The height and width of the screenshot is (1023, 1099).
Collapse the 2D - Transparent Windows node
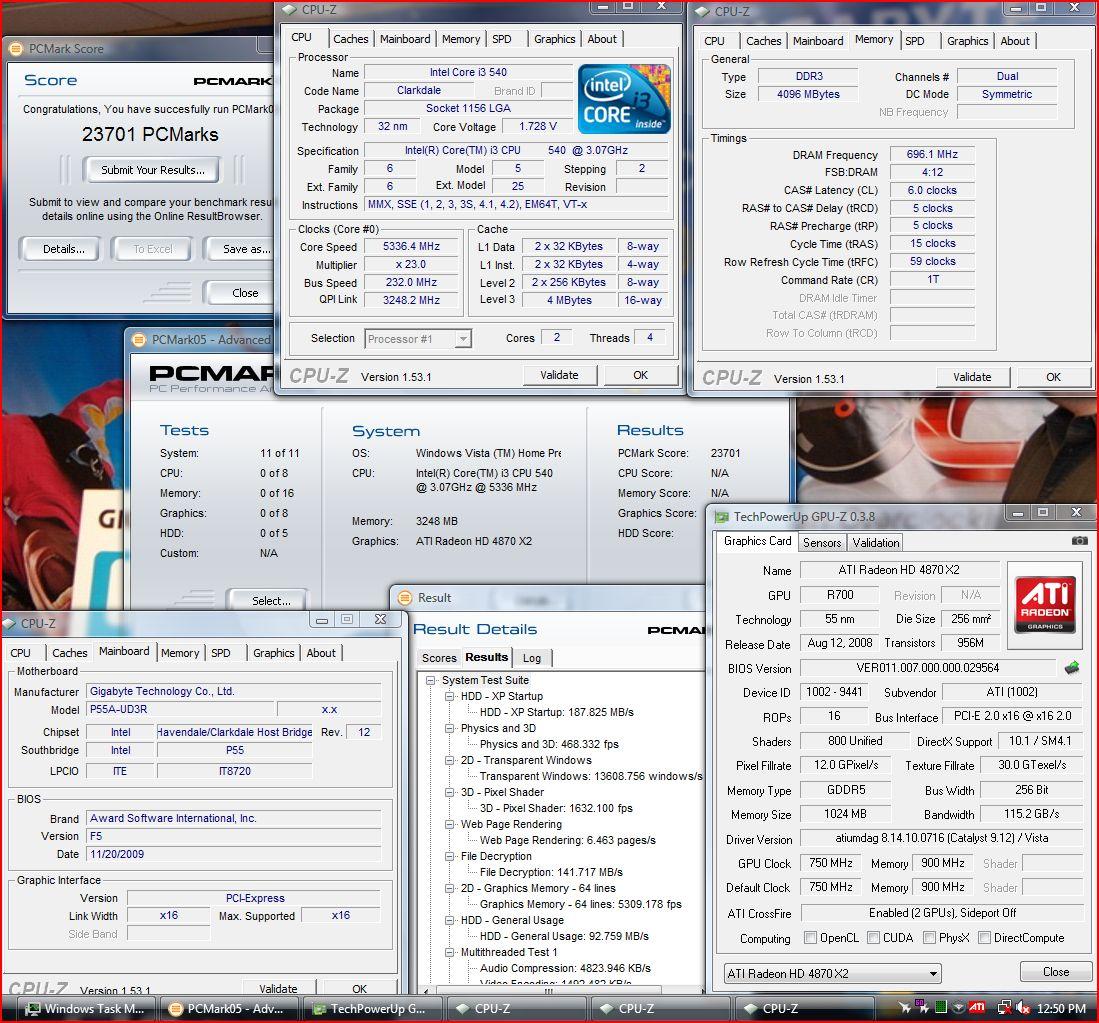pyautogui.click(x=449, y=760)
